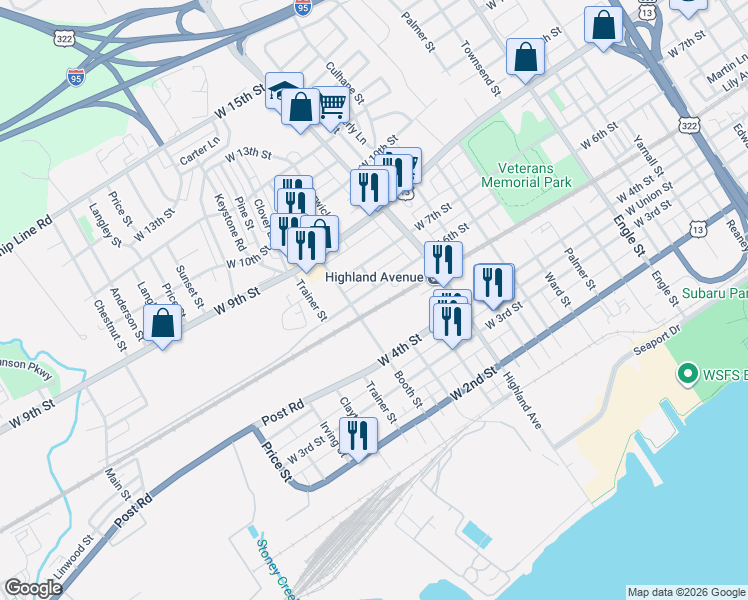
Task: Click the W 4th St road label
Action: tap(400, 350)
